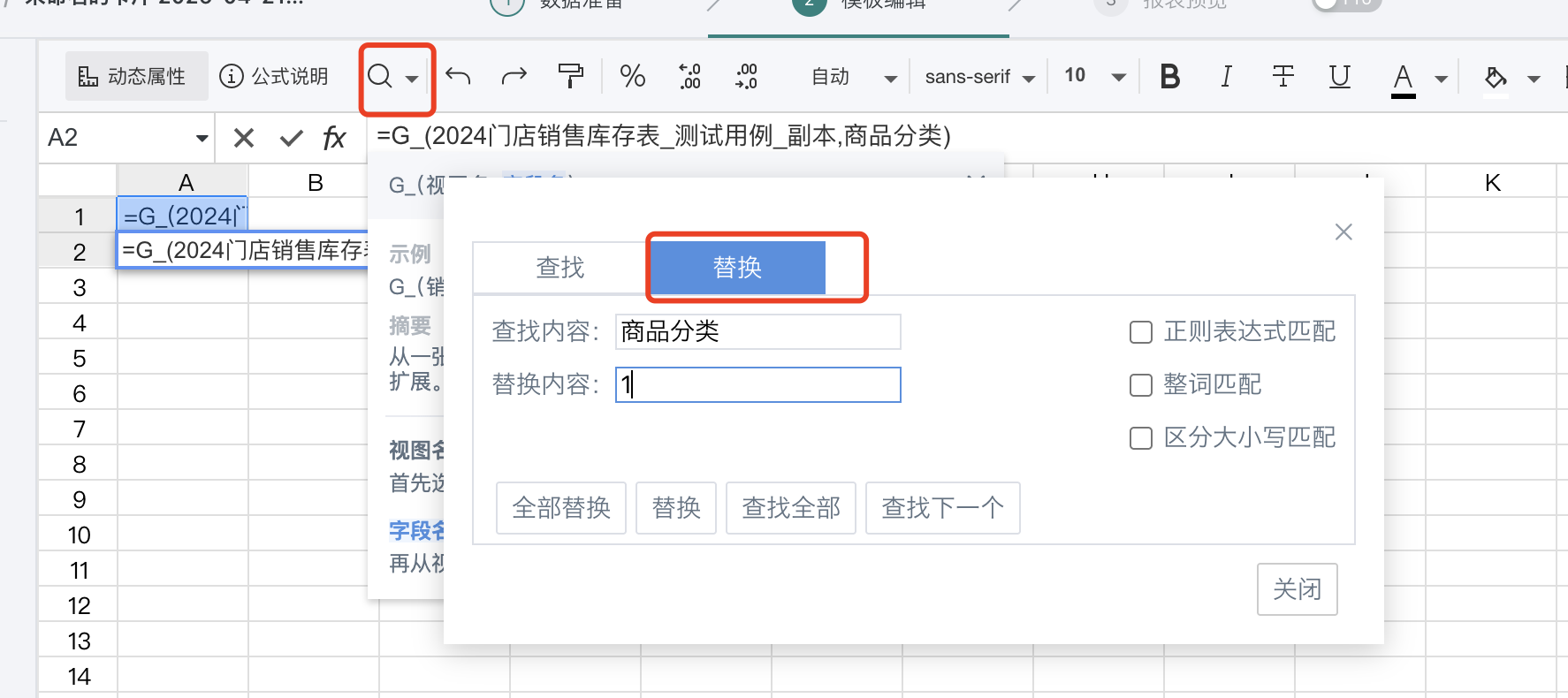Select column B header
The height and width of the screenshot is (698, 1568).
tap(314, 182)
